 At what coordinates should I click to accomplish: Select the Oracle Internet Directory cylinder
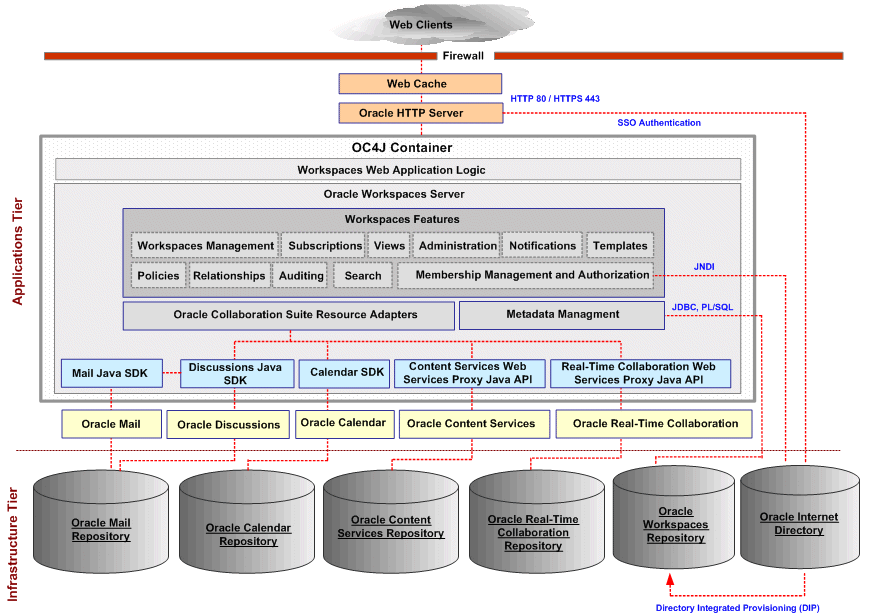pyautogui.click(x=799, y=523)
